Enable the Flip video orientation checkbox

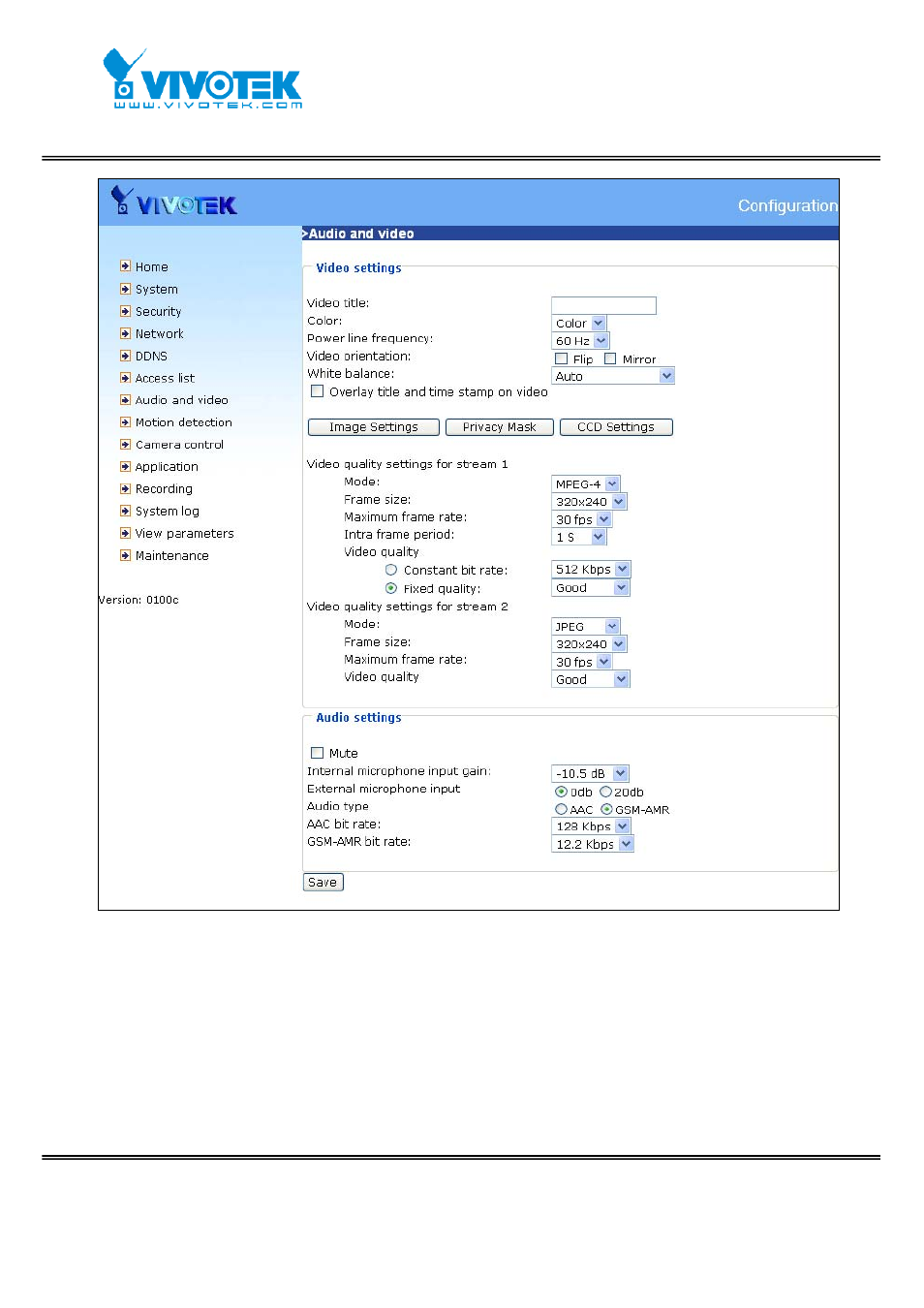tap(561, 358)
